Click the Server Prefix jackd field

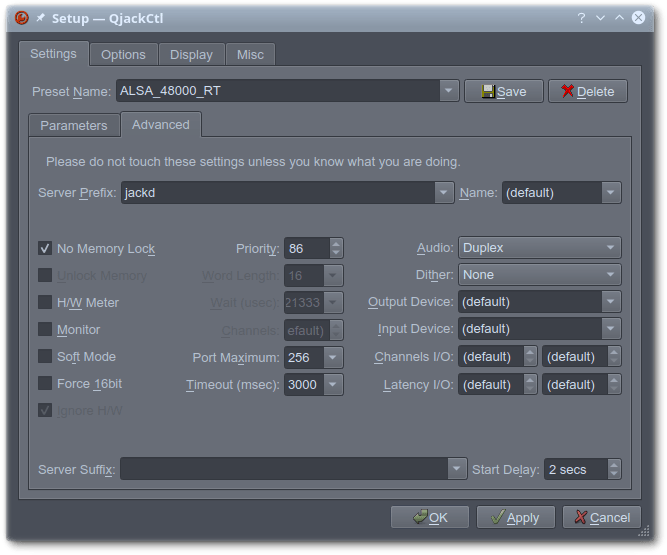[x=278, y=193]
